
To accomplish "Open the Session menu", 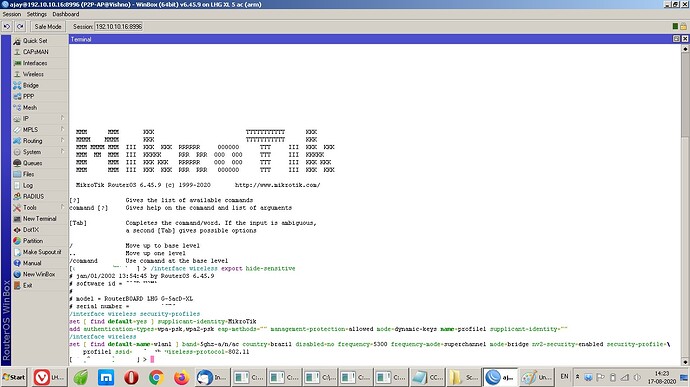I will point(12,14).
